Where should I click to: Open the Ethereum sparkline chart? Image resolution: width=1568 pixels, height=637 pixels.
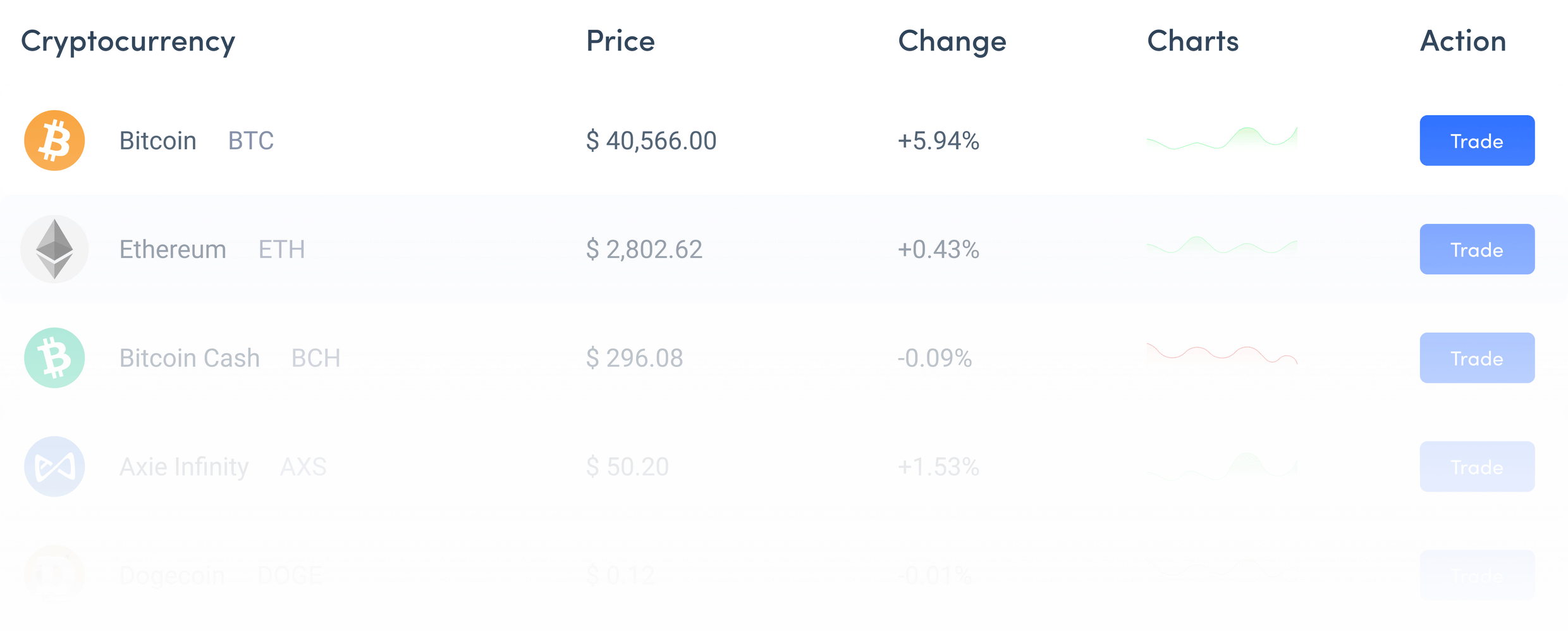1222,246
